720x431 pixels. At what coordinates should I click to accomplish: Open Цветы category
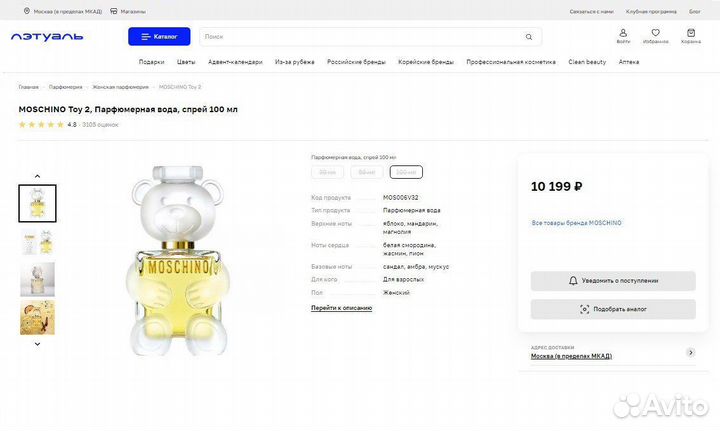186,62
